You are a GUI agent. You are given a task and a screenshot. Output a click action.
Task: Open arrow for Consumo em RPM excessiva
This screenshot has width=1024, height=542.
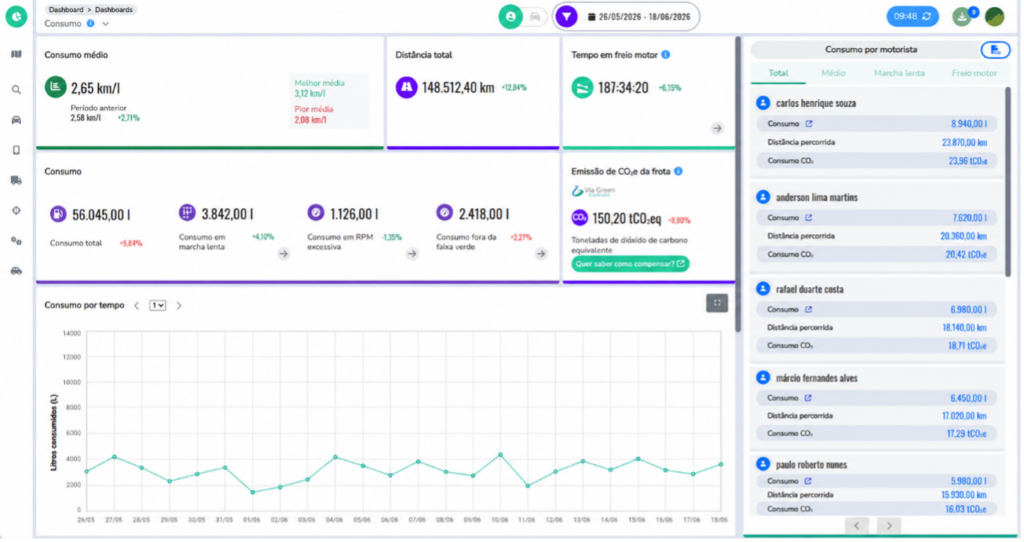412,253
